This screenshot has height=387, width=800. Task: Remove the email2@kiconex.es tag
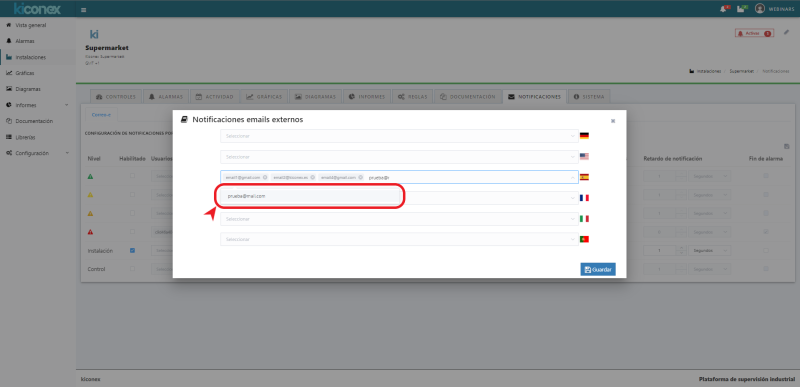[x=312, y=177]
